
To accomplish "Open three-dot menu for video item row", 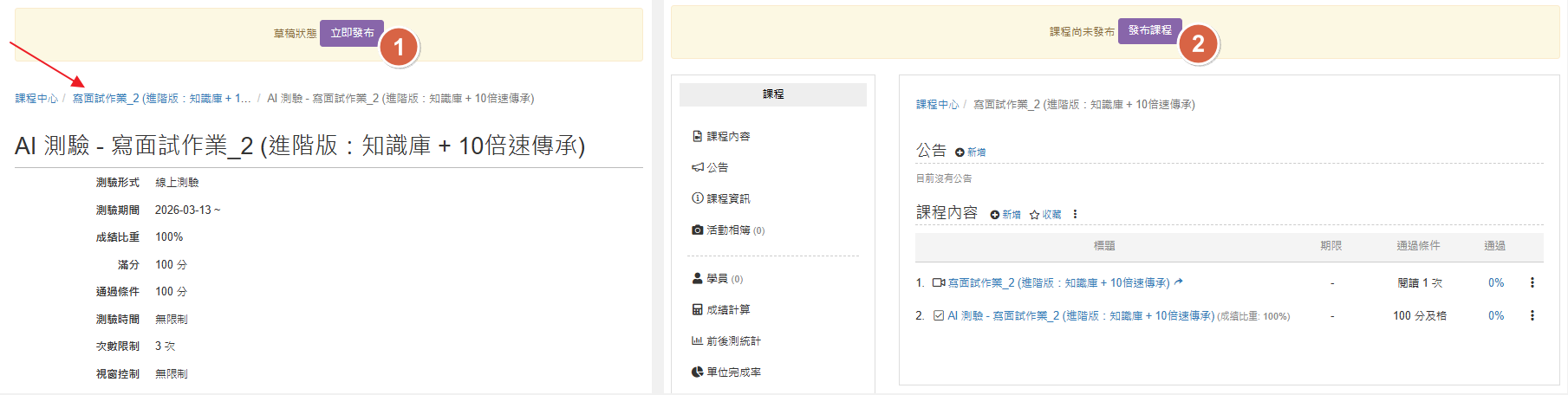I will 1532,283.
